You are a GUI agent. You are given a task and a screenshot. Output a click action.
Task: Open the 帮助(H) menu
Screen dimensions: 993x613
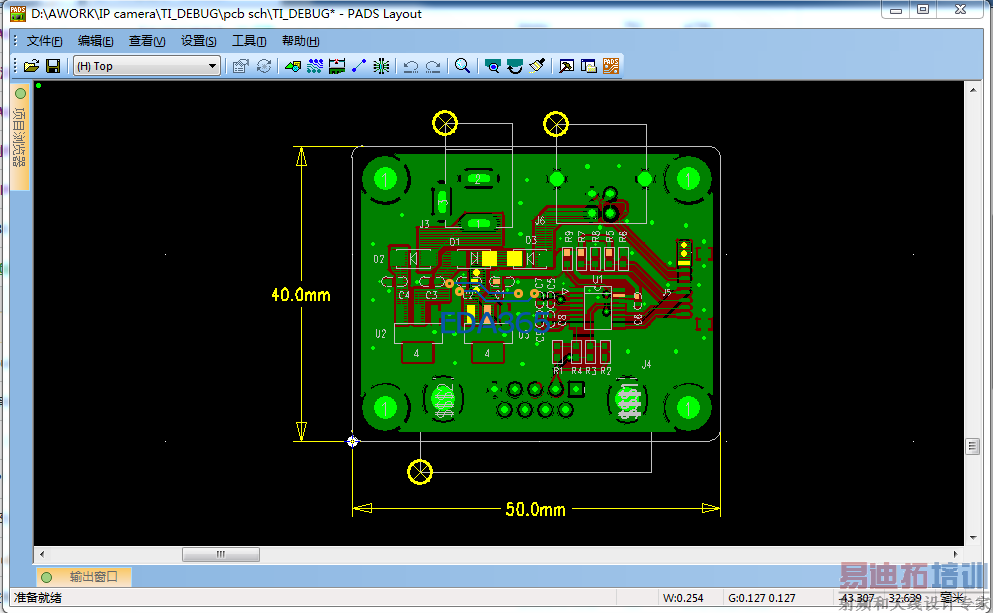pos(300,41)
